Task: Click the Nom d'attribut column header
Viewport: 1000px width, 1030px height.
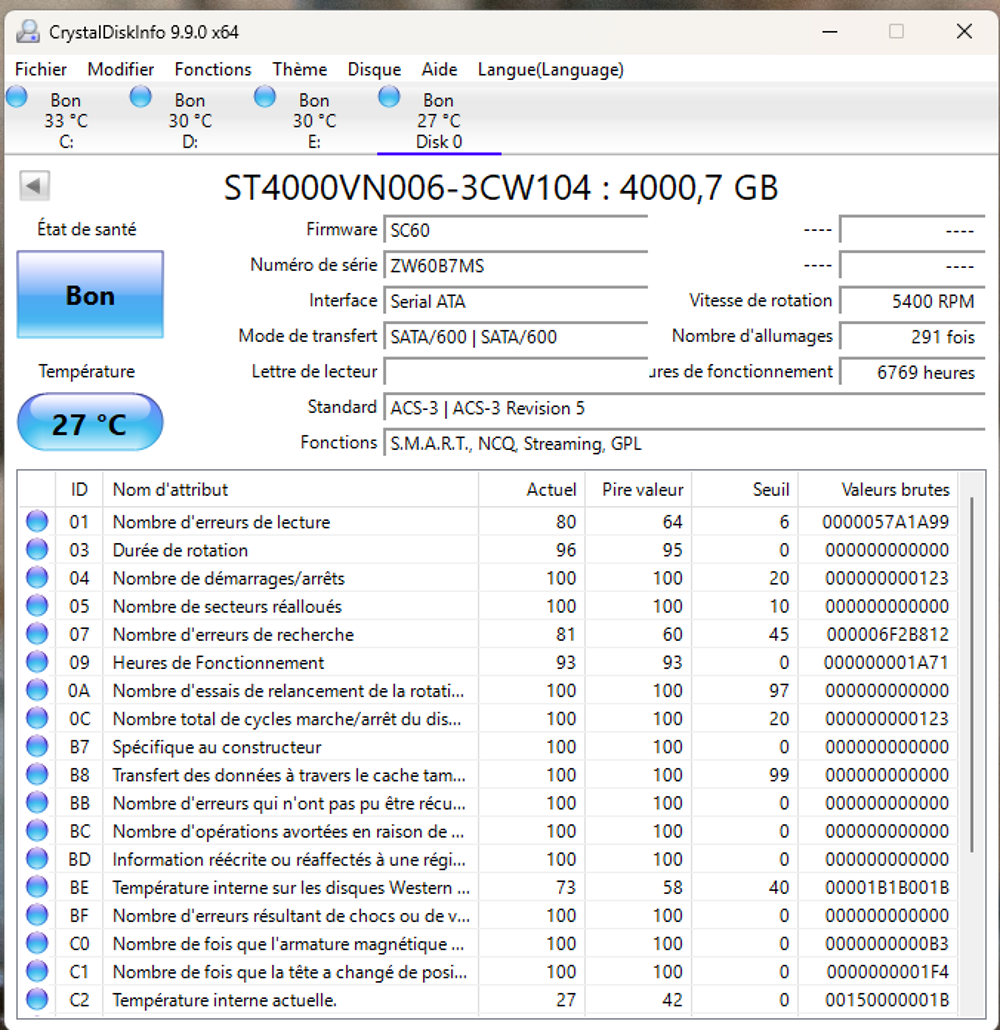Action: pos(290,489)
